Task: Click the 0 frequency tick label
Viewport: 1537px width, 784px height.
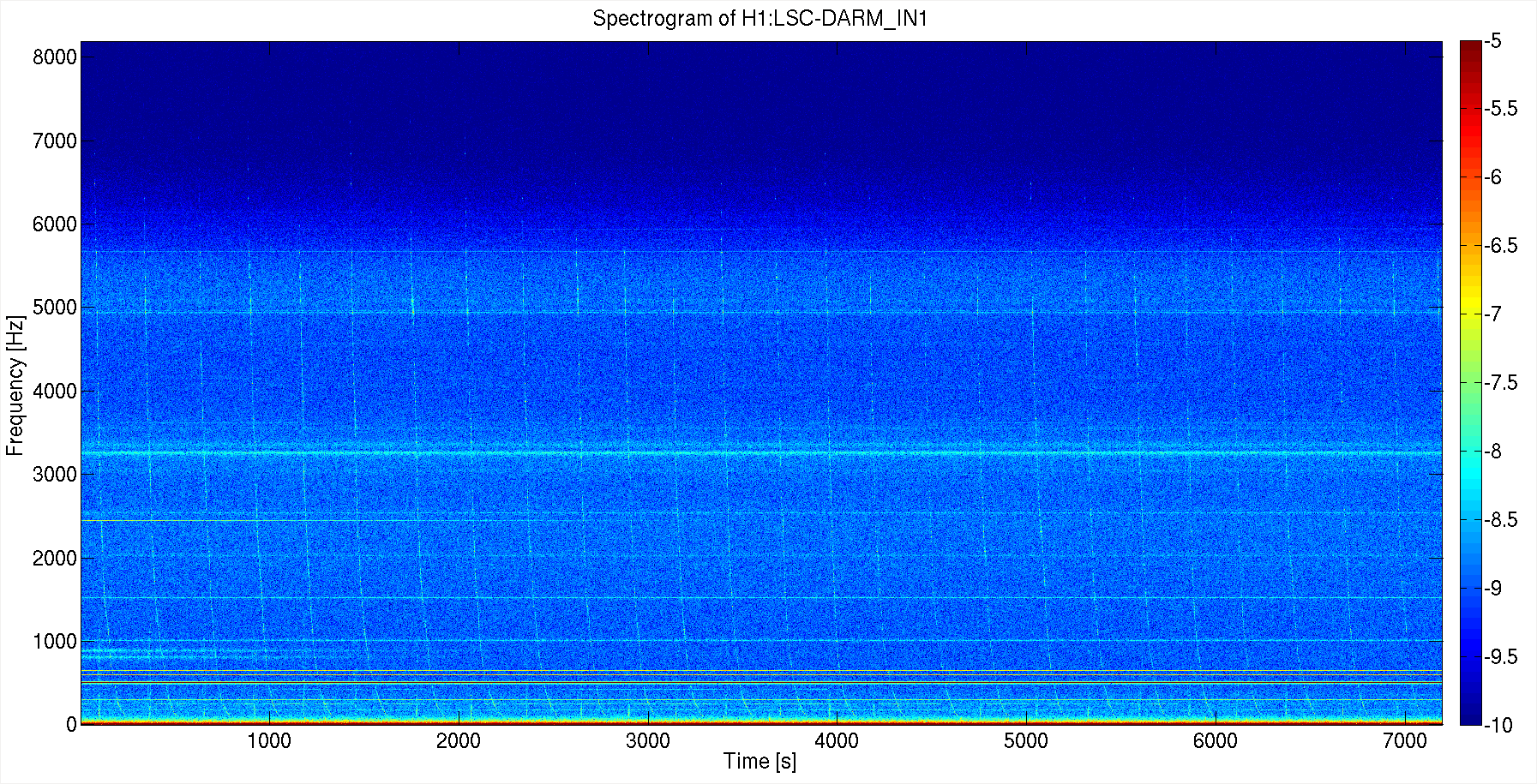Action: tap(71, 725)
